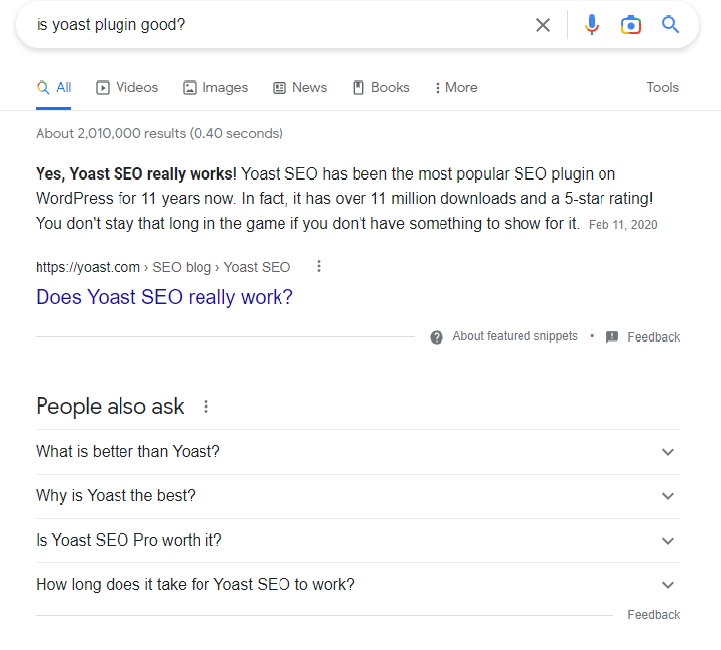Open three-dot menu next to People also ask
The width and height of the screenshot is (721, 650).
click(x=206, y=406)
